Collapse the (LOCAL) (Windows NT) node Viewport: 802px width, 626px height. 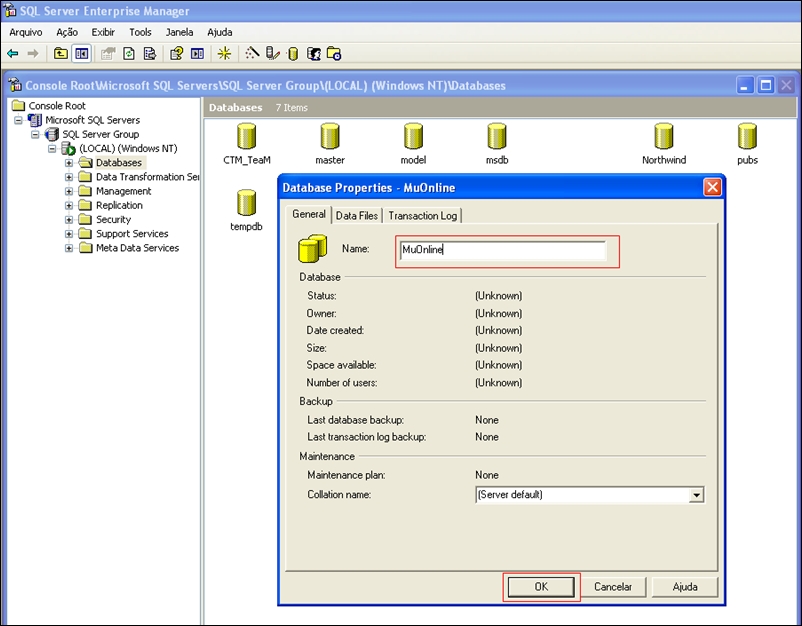pyautogui.click(x=52, y=149)
